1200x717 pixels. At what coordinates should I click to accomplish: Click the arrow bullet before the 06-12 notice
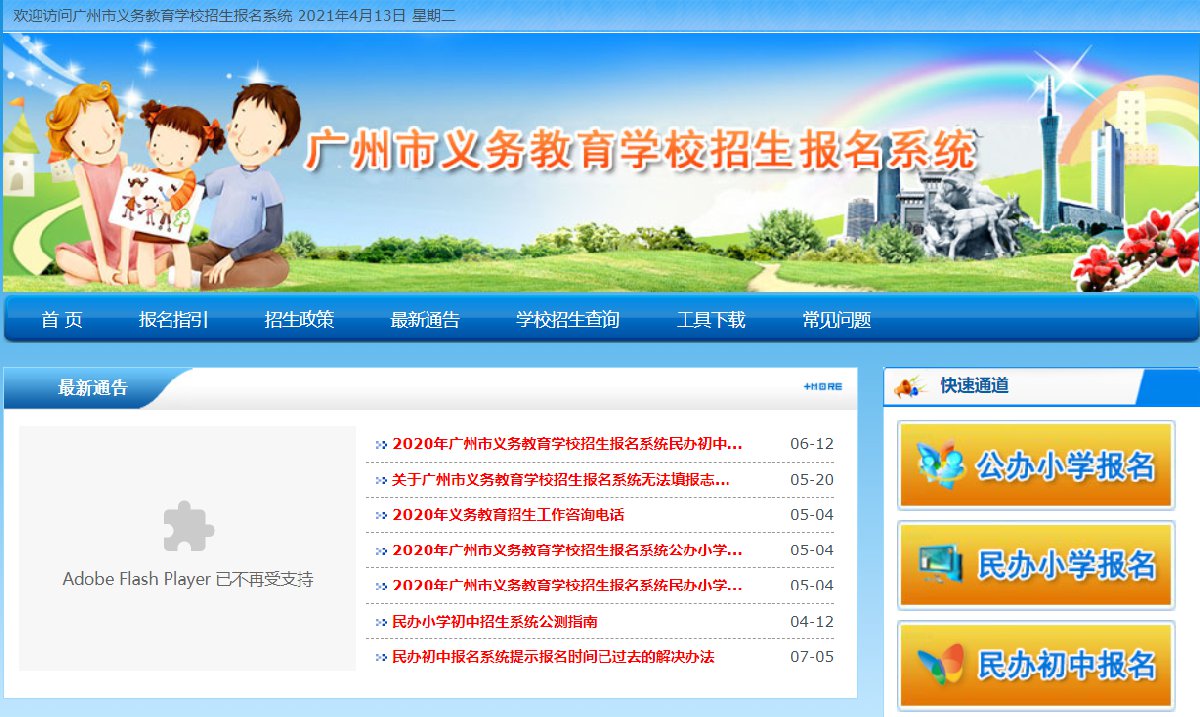pos(381,445)
